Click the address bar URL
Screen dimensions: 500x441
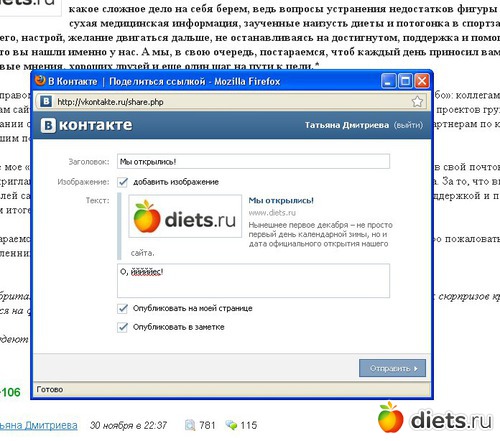click(x=110, y=102)
